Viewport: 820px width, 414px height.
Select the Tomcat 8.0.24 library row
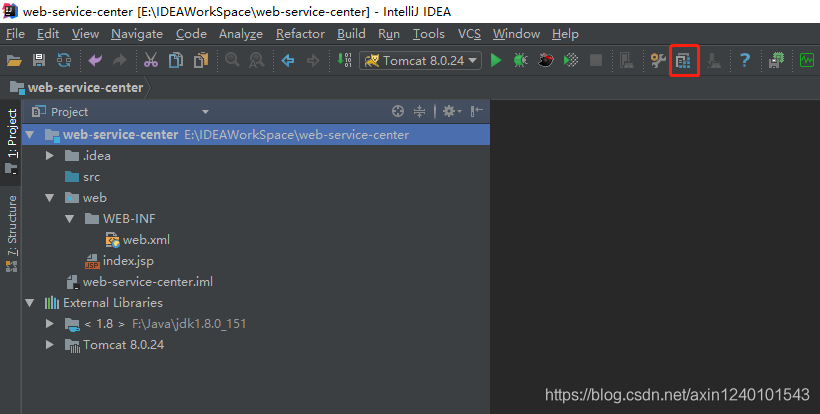coord(256,344)
